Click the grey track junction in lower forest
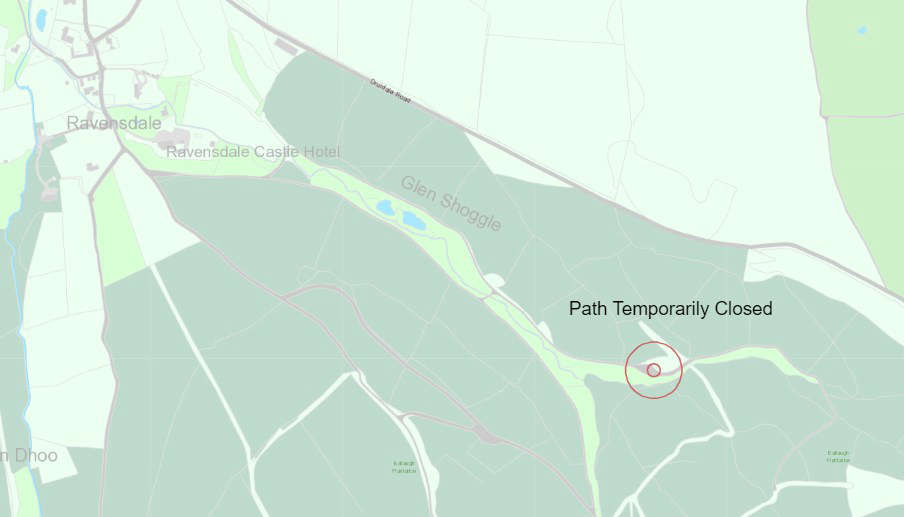The height and width of the screenshot is (517, 904). 489,435
